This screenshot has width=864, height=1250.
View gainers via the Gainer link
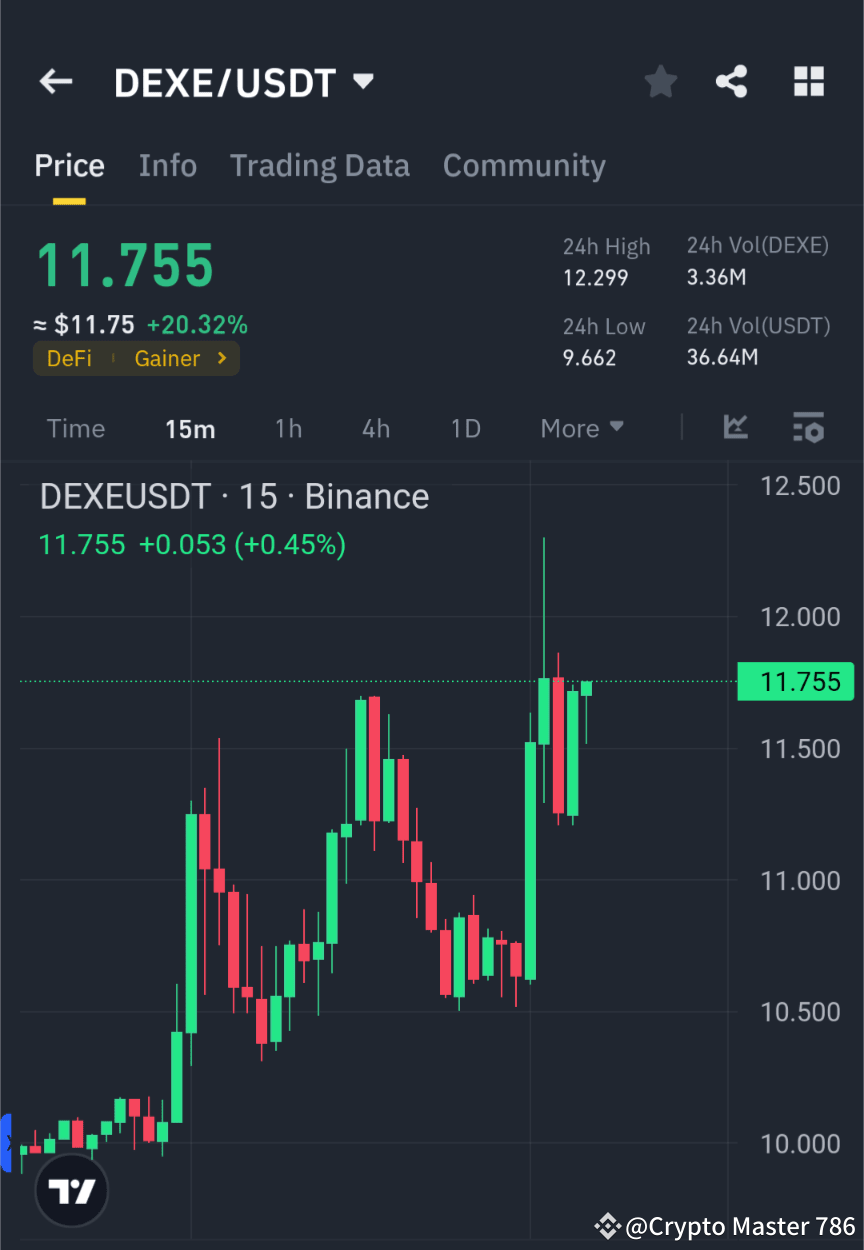click(167, 358)
